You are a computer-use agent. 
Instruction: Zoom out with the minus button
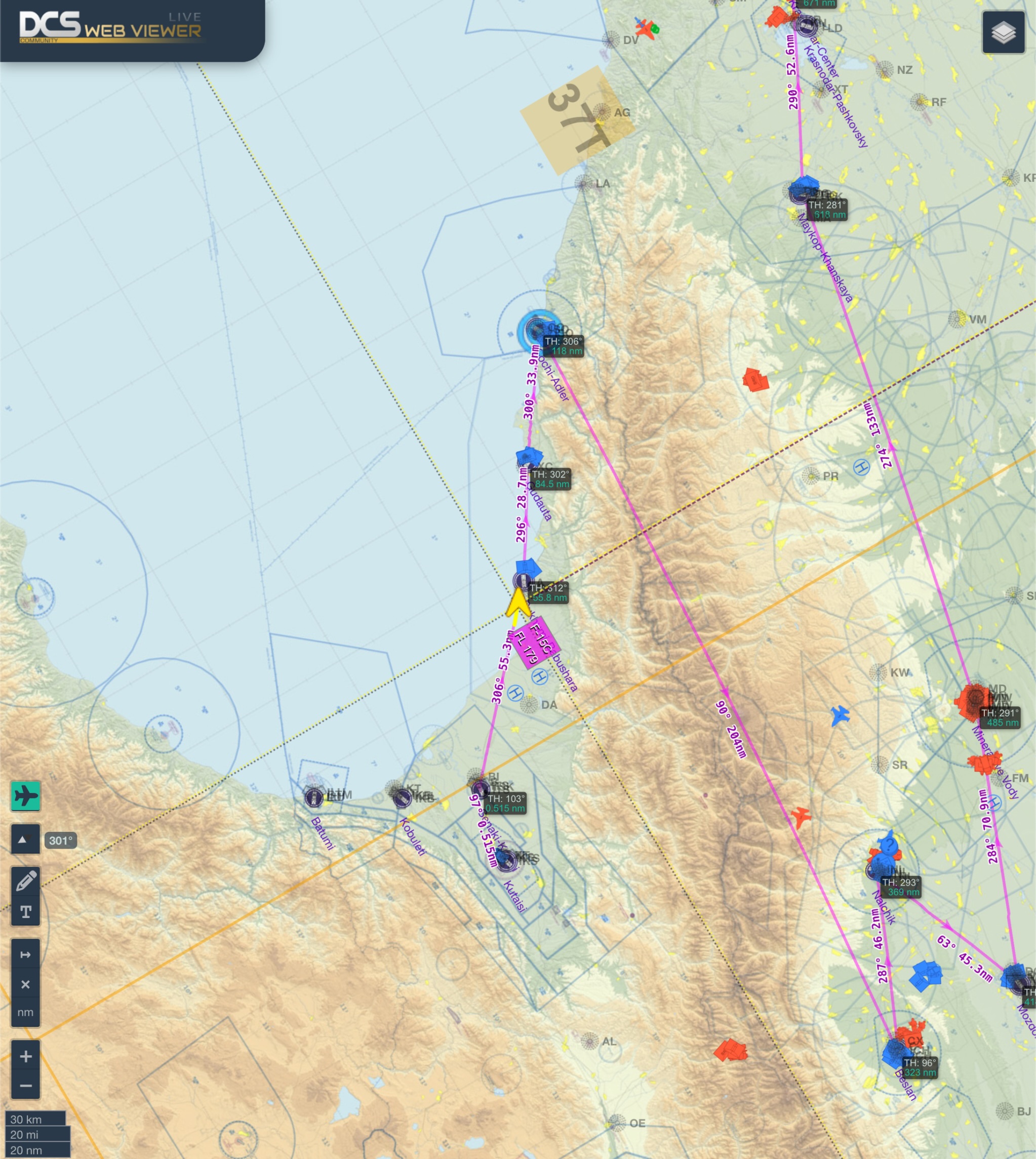26,1086
